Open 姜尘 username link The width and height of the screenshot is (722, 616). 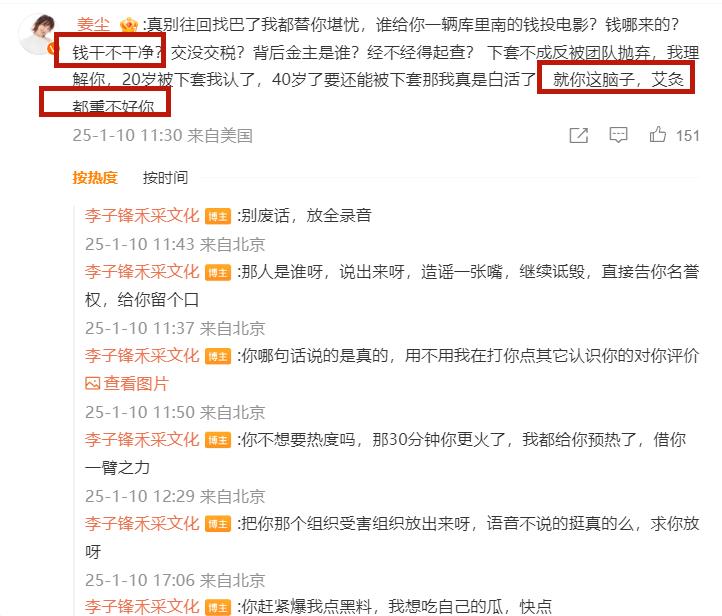coord(93,24)
